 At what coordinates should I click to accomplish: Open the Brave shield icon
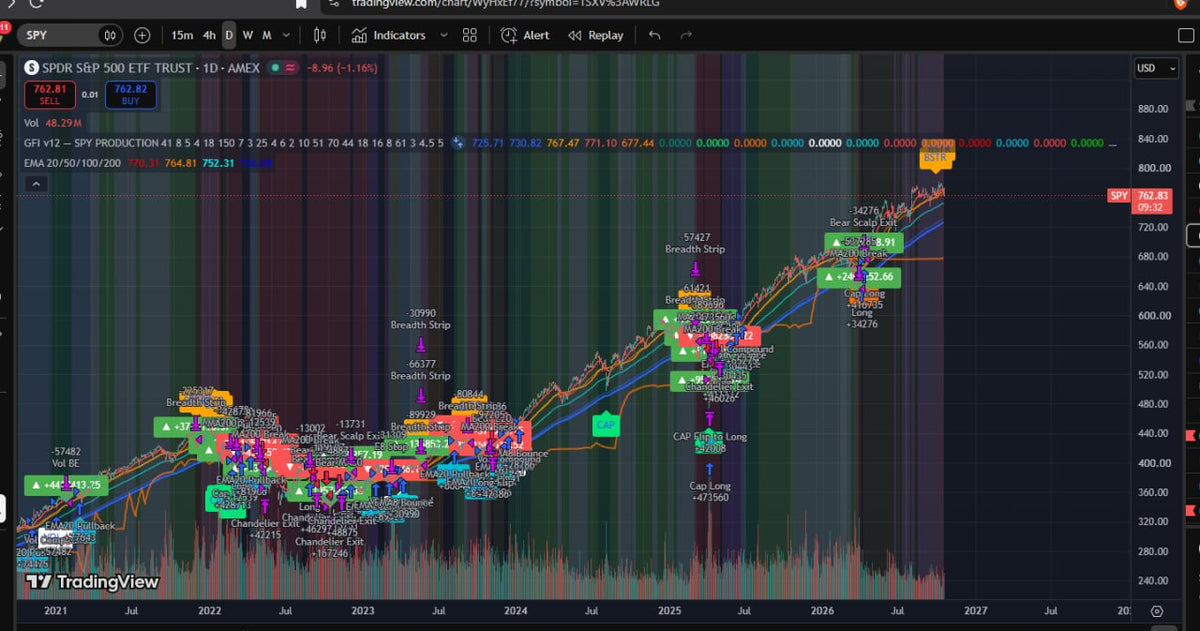1181,3
